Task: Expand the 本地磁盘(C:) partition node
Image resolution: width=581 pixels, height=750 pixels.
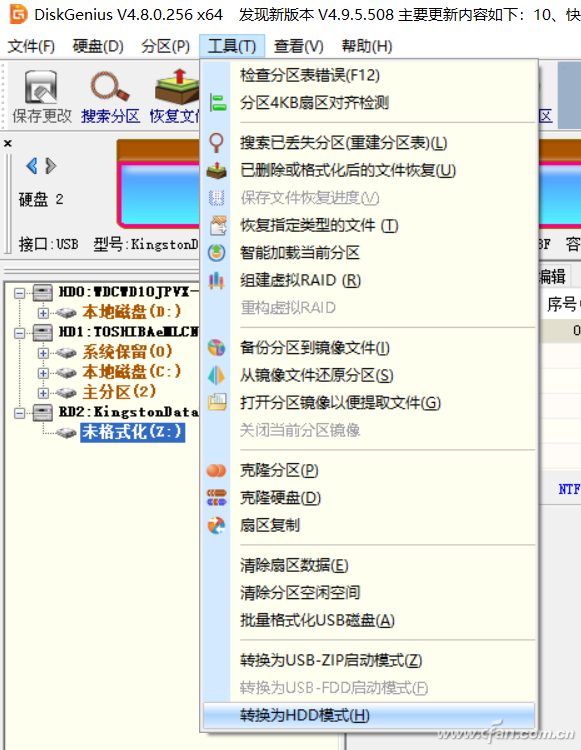Action: 44,373
